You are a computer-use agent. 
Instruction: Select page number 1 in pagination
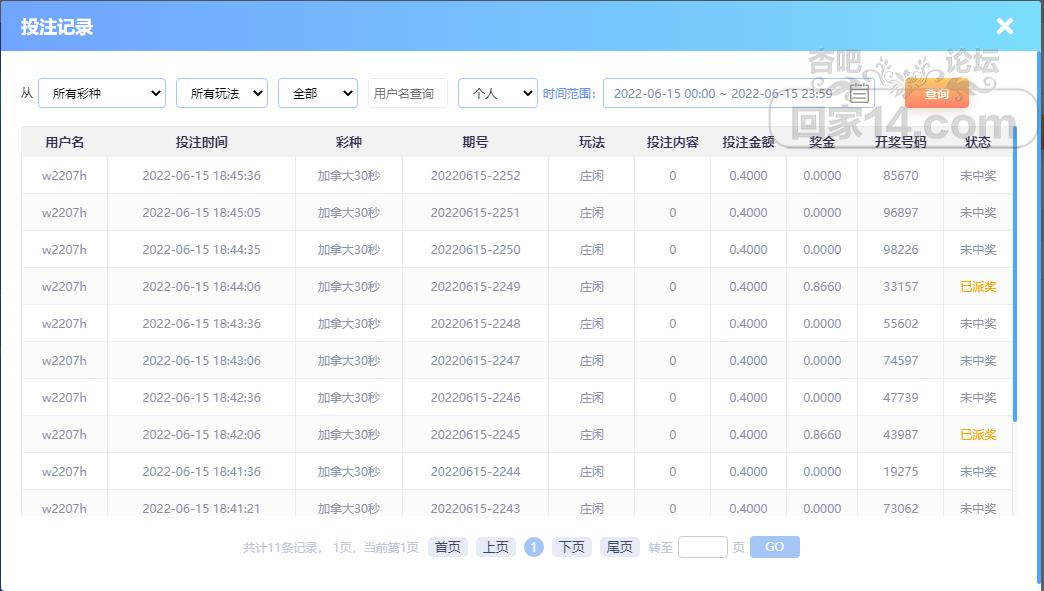coord(534,547)
